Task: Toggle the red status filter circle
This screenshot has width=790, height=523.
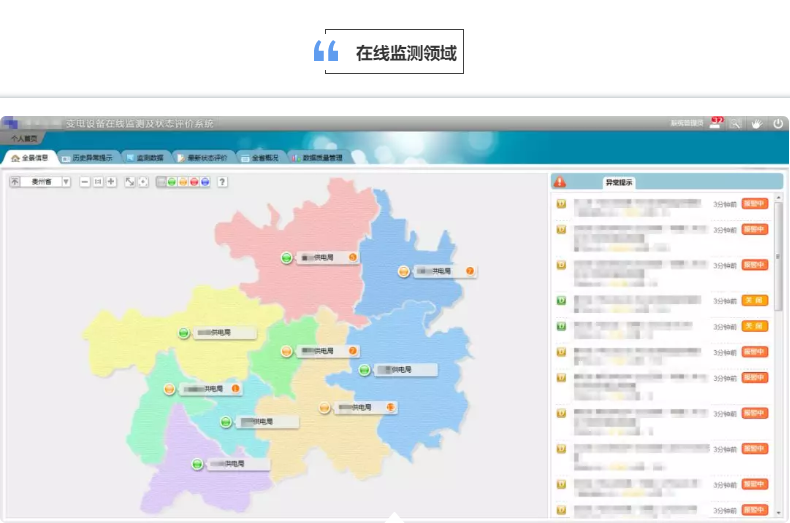Action: click(194, 181)
